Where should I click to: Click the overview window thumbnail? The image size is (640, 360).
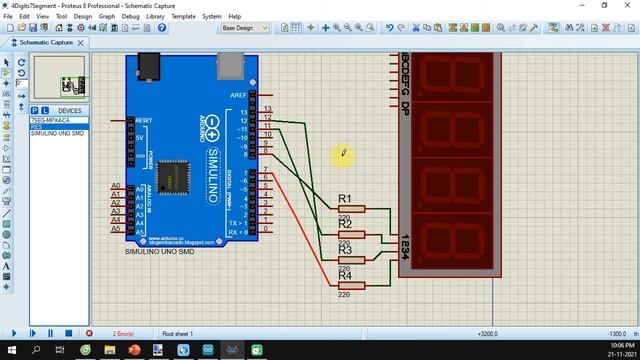pyautogui.click(x=60, y=78)
